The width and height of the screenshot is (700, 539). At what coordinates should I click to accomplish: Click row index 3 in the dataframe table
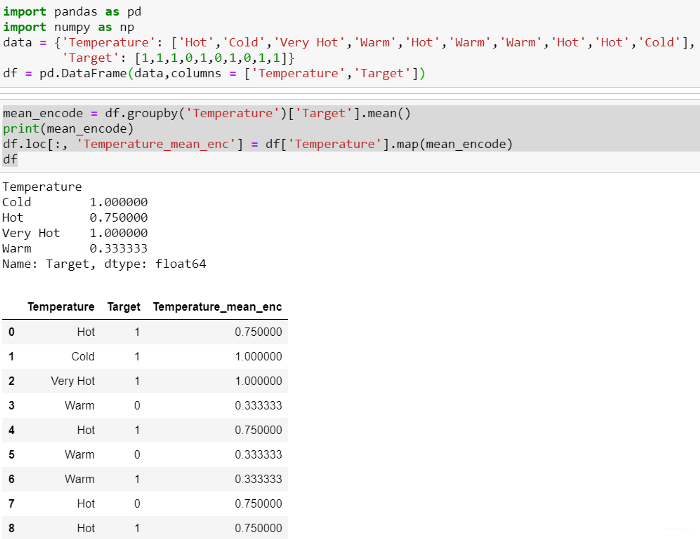pos(12,405)
